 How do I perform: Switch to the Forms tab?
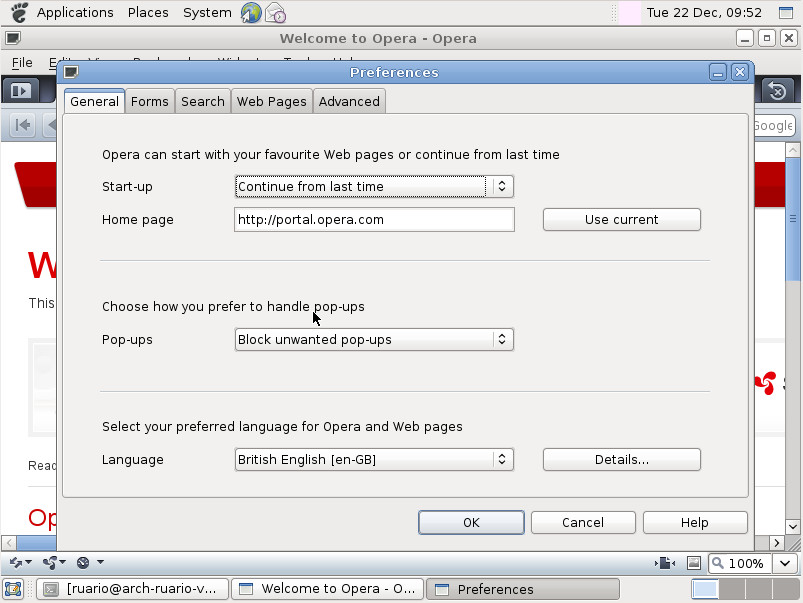(150, 101)
